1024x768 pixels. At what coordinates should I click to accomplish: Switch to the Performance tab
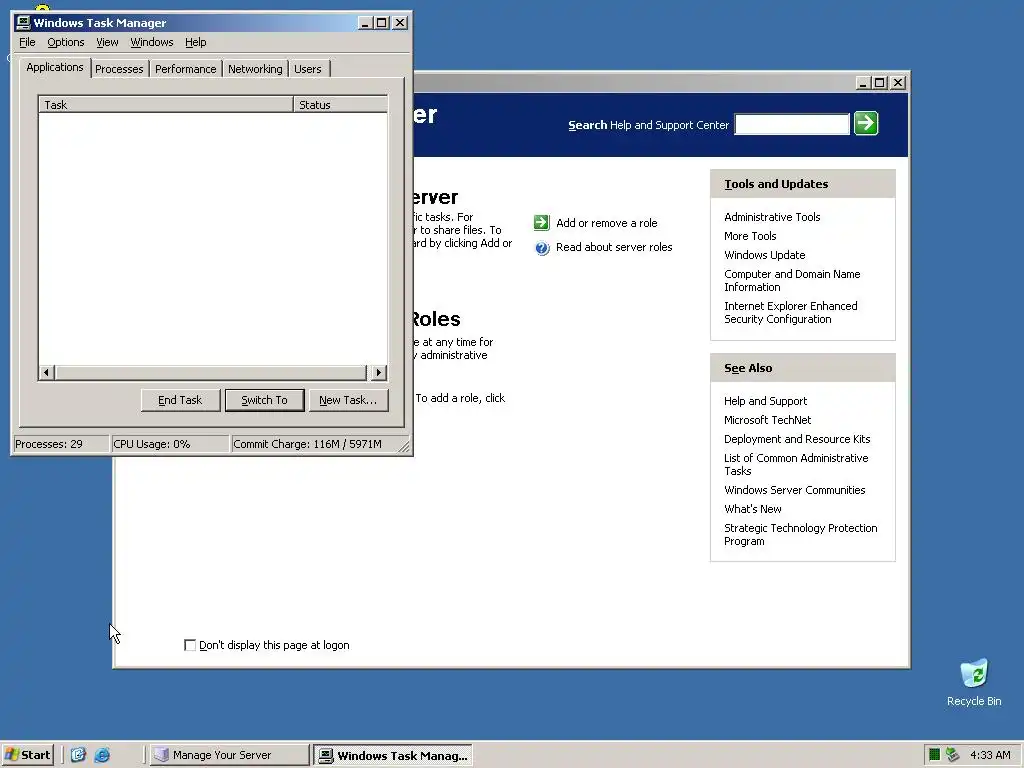tap(185, 69)
